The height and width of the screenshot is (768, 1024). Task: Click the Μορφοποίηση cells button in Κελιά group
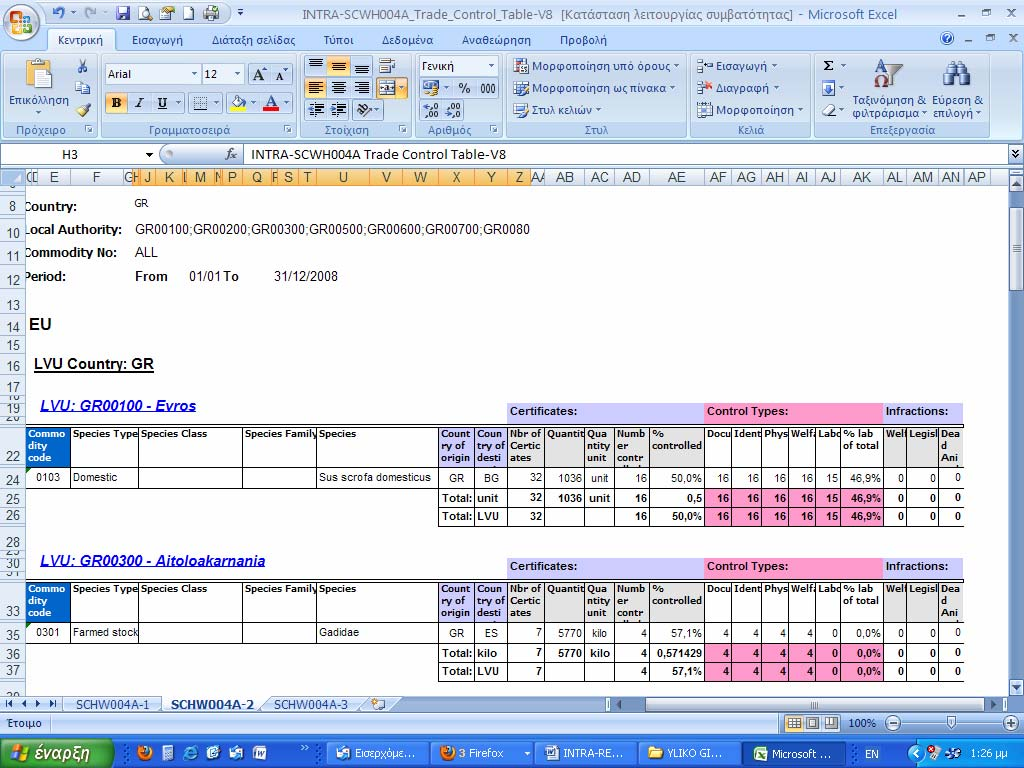coord(750,110)
